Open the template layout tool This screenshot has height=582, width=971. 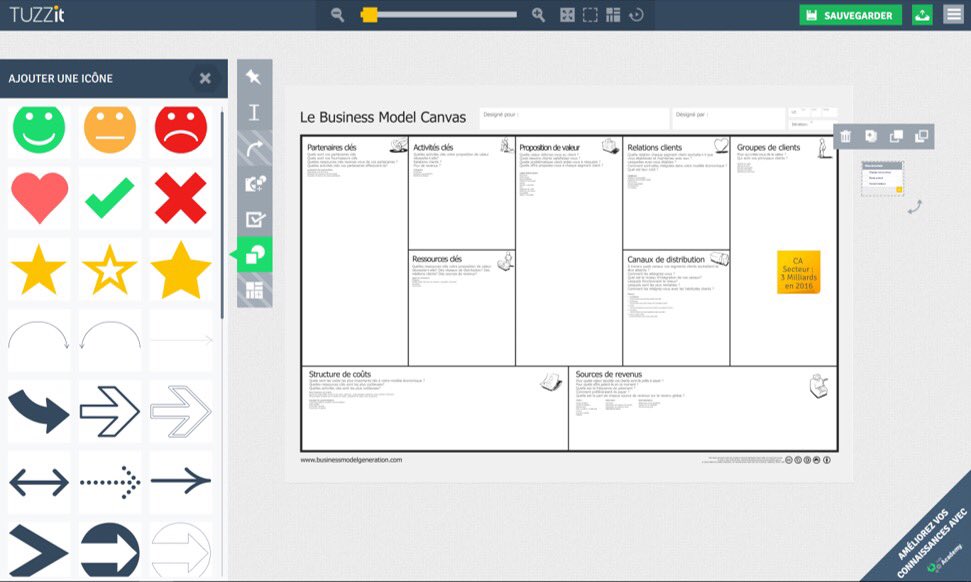point(254,290)
